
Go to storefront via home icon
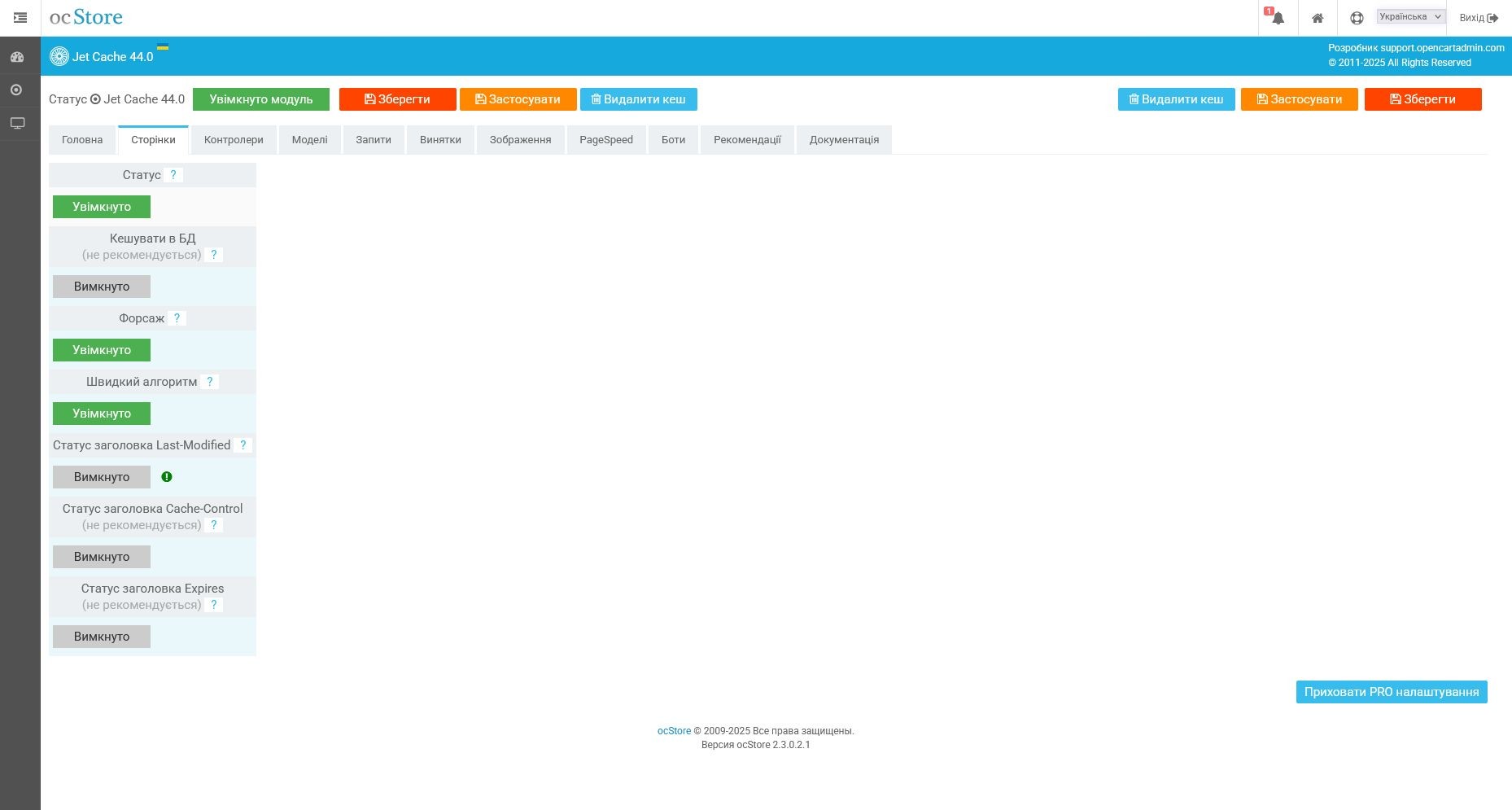pyautogui.click(x=1318, y=17)
